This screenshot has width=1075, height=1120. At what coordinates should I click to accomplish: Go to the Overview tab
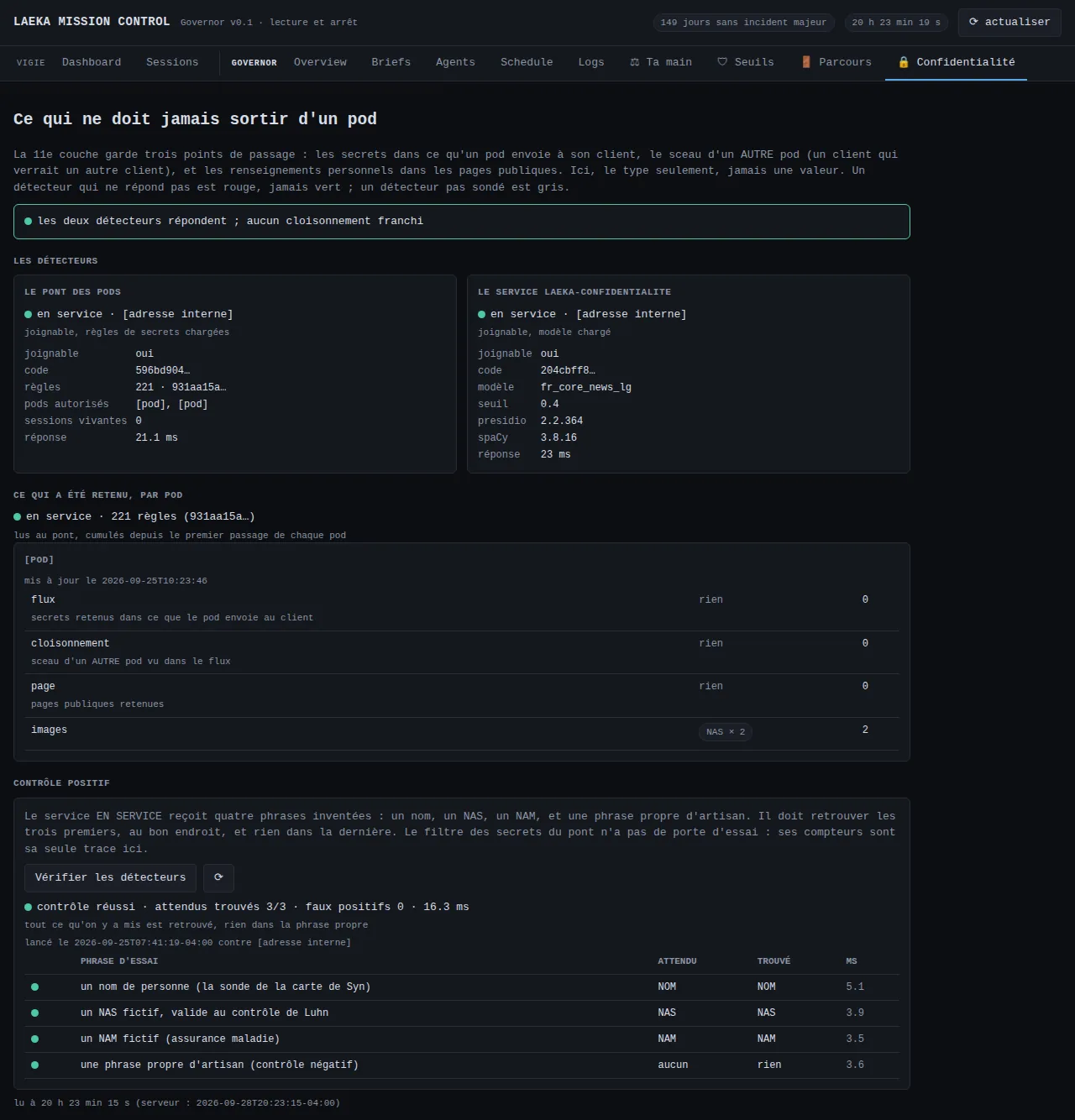coord(320,62)
